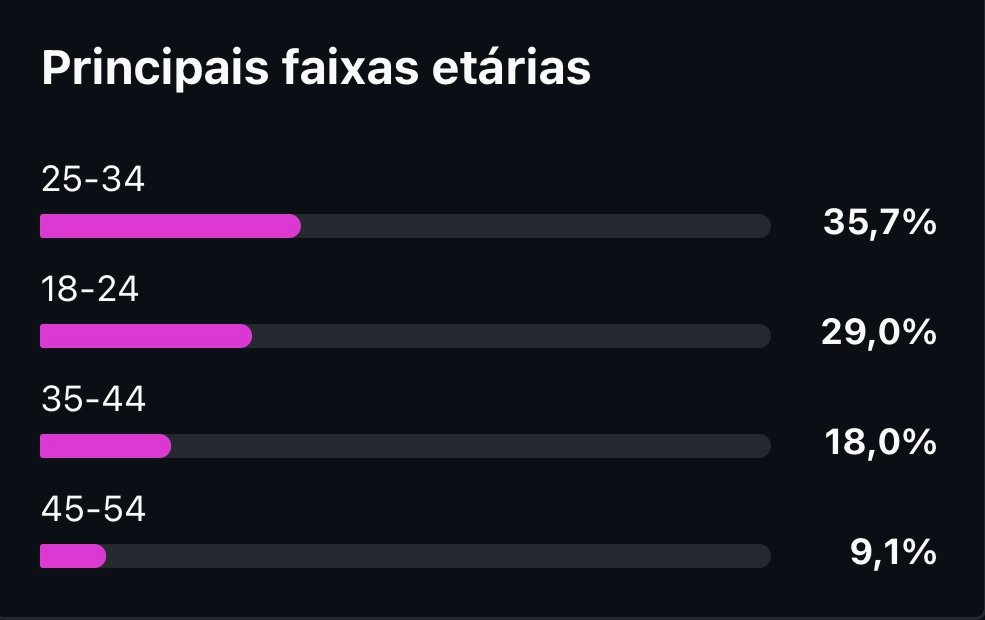This screenshot has height=620, width=985.
Task: Click the "Principais faixas etárias" heading
Action: coord(316,68)
